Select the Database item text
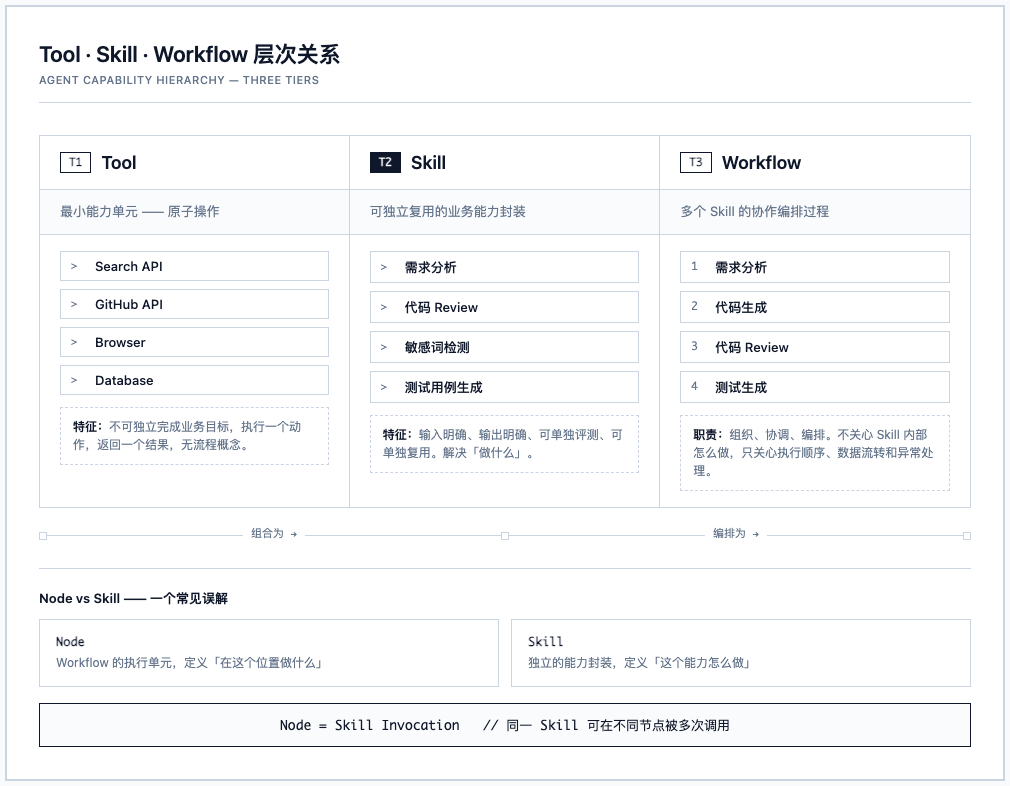Image resolution: width=1010 pixels, height=786 pixels. point(124,380)
